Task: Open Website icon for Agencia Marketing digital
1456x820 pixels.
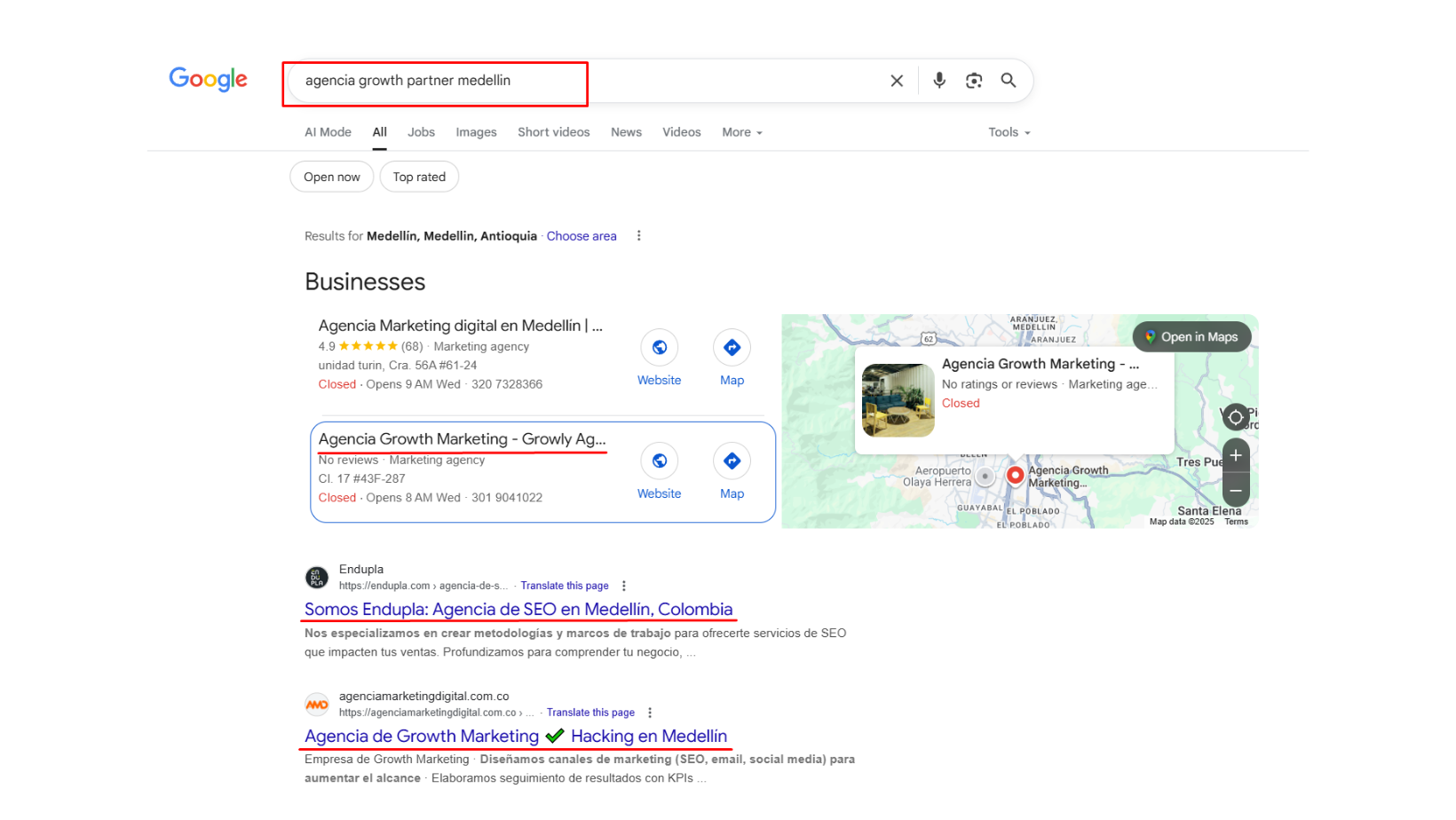Action: click(x=660, y=348)
